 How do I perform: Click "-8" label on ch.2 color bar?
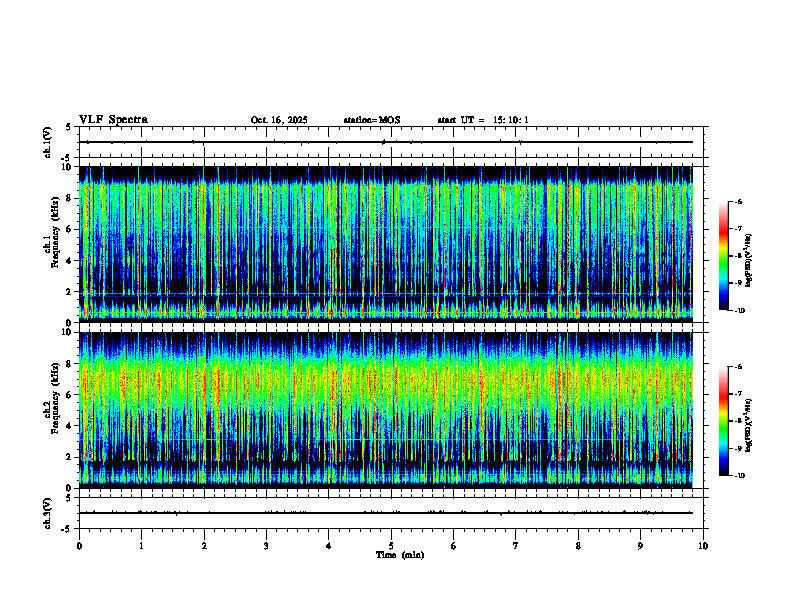pyautogui.click(x=738, y=421)
